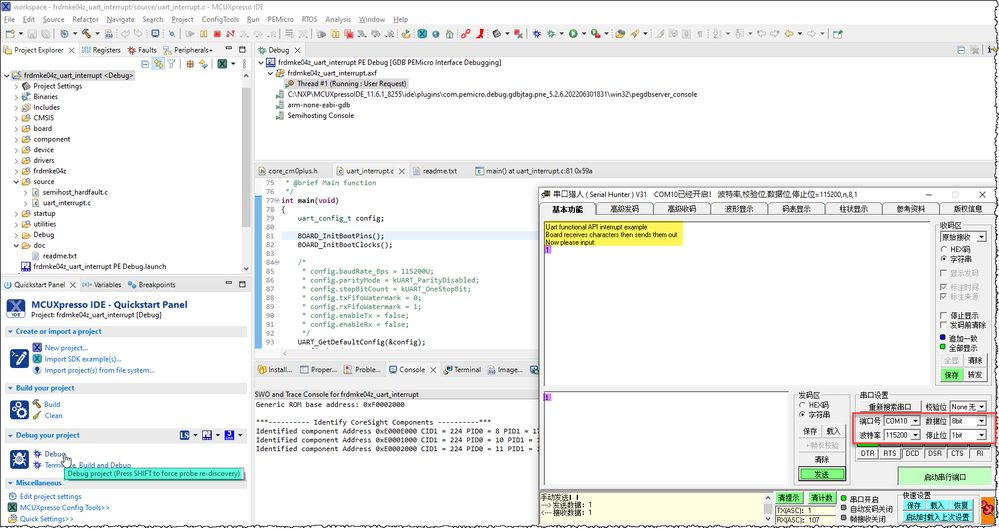The width and height of the screenshot is (999, 529).
Task: Click the green 串口开启 status indicator
Action: pyautogui.click(x=844, y=499)
